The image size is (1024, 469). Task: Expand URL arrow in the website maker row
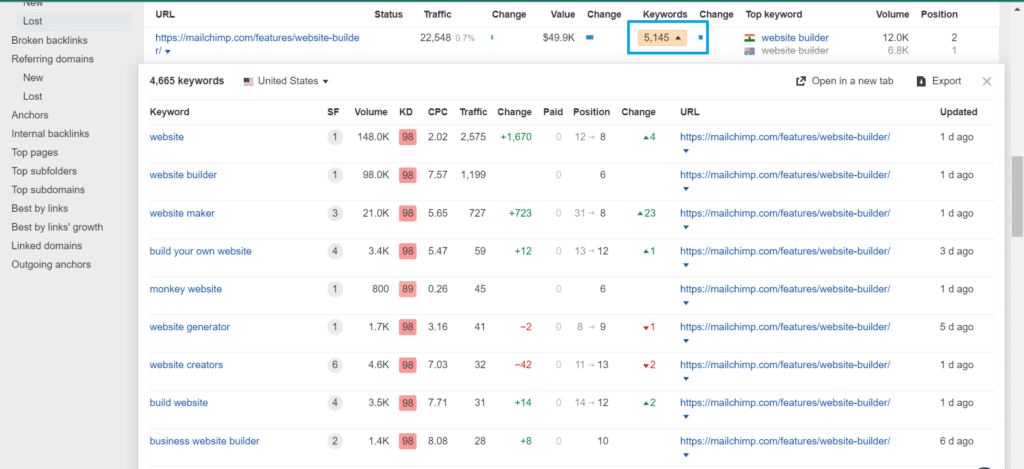[685, 227]
